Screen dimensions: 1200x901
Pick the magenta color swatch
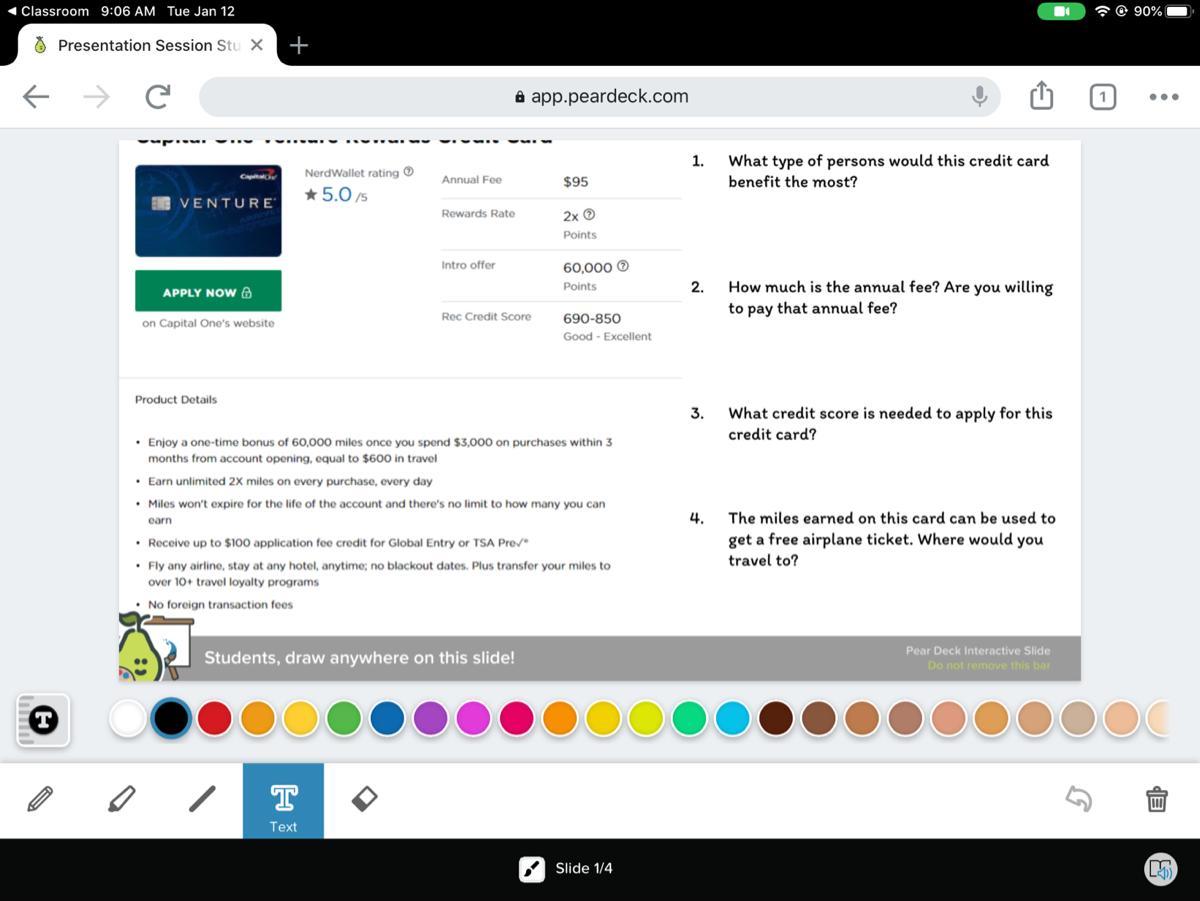point(473,719)
